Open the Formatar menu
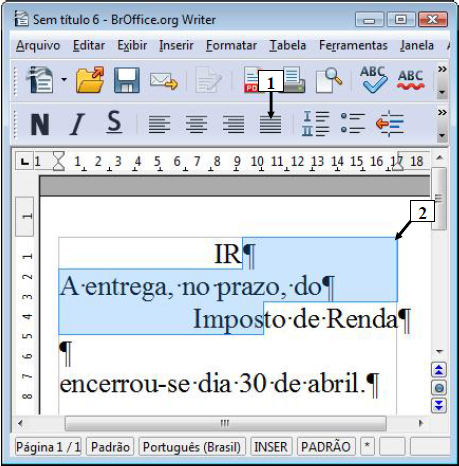Screen dimensions: 459x466 tap(231, 45)
